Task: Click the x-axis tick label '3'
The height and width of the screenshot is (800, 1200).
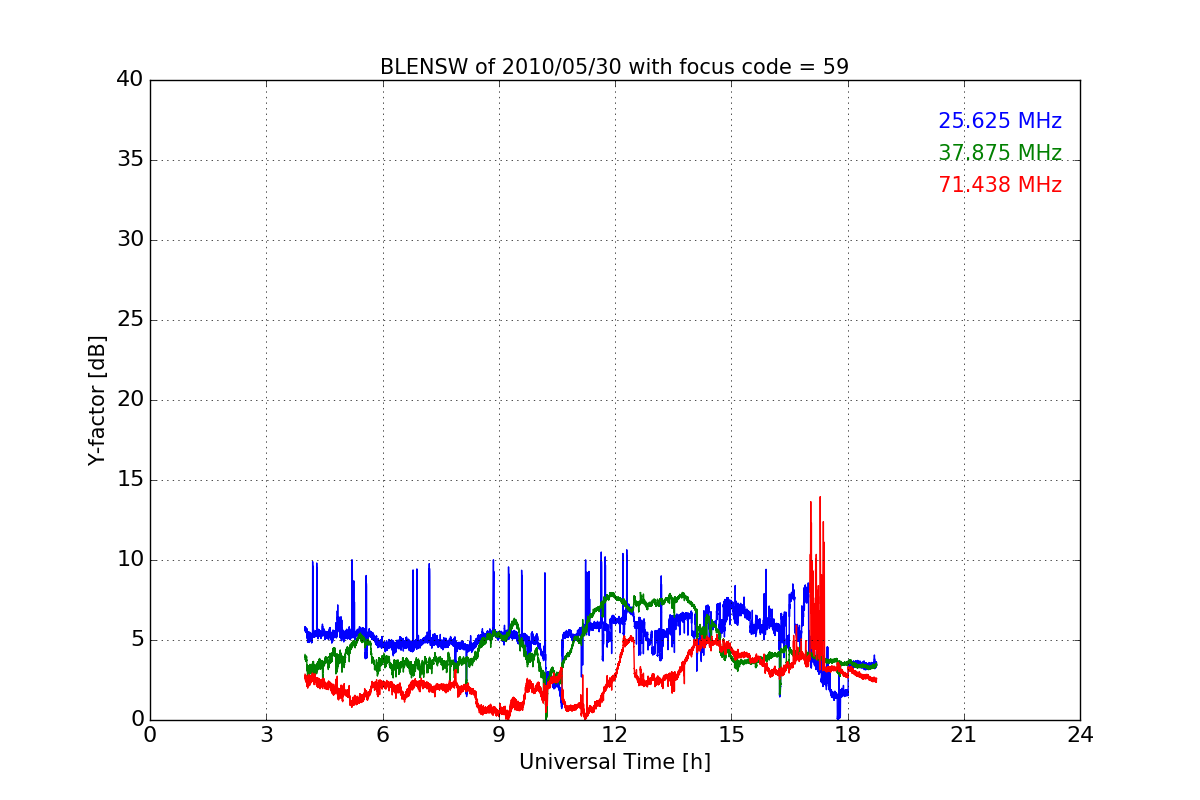Action: (x=266, y=735)
